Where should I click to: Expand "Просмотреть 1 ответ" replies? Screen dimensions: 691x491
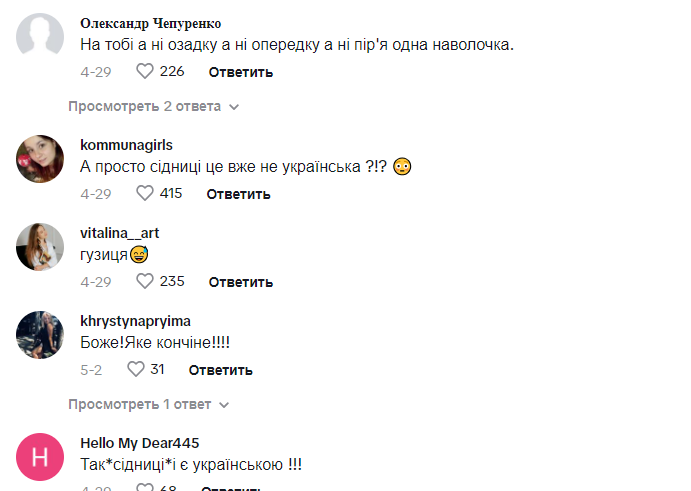point(140,404)
